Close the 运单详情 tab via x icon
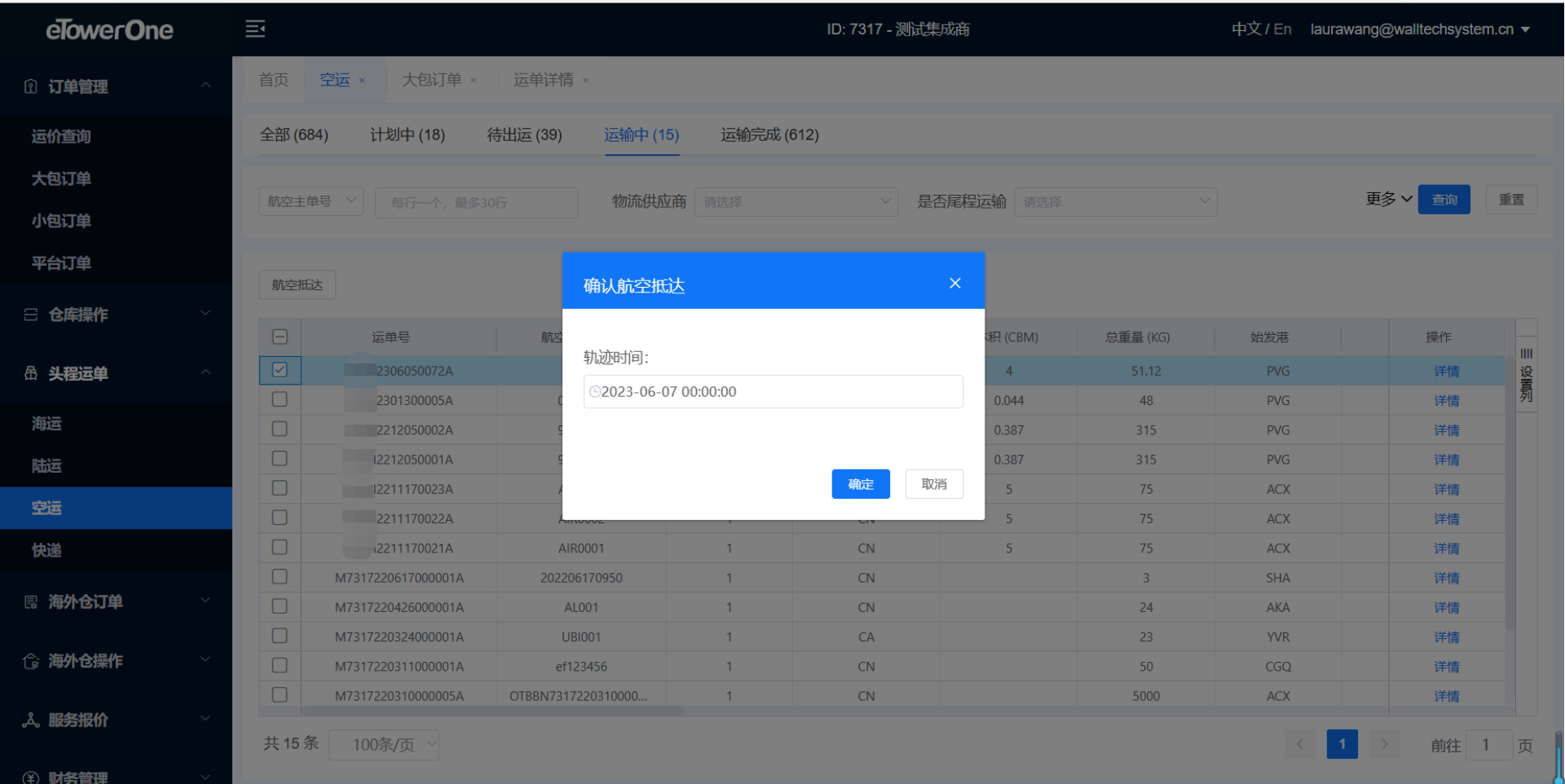This screenshot has width=1565, height=784. (585, 80)
